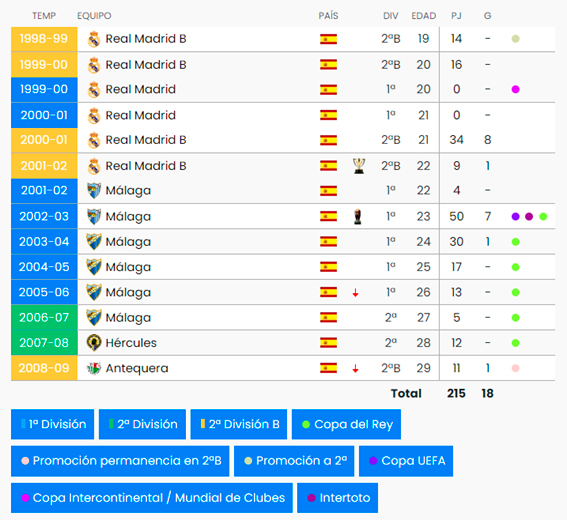Click the EQUIPO column header
Screen dimensions: 567x520
point(94,16)
